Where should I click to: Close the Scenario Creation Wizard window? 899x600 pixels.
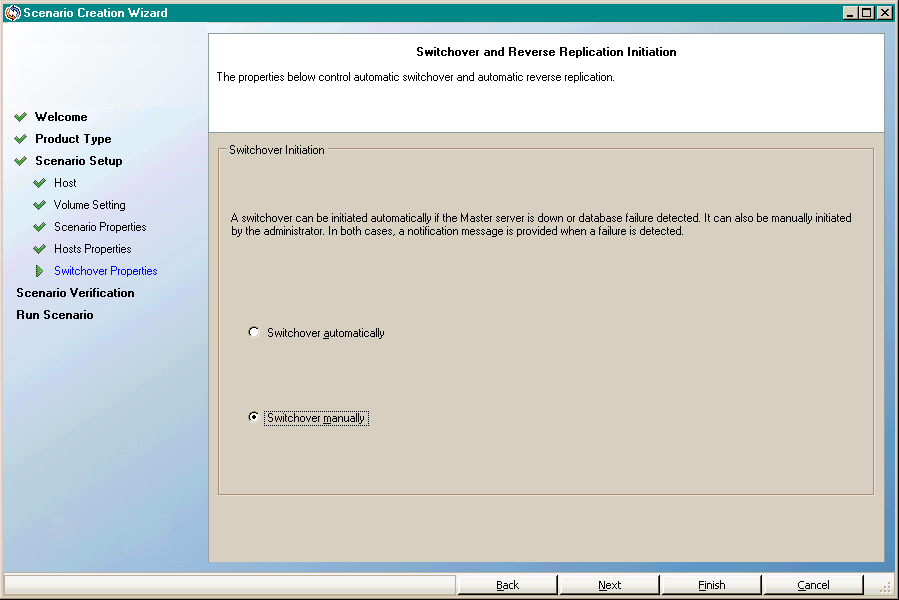[885, 13]
